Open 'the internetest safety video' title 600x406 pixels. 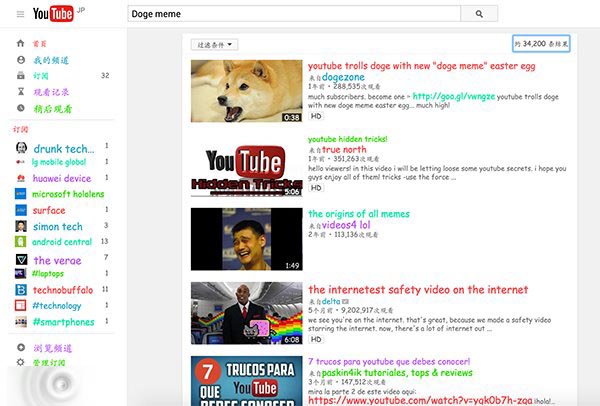418,290
